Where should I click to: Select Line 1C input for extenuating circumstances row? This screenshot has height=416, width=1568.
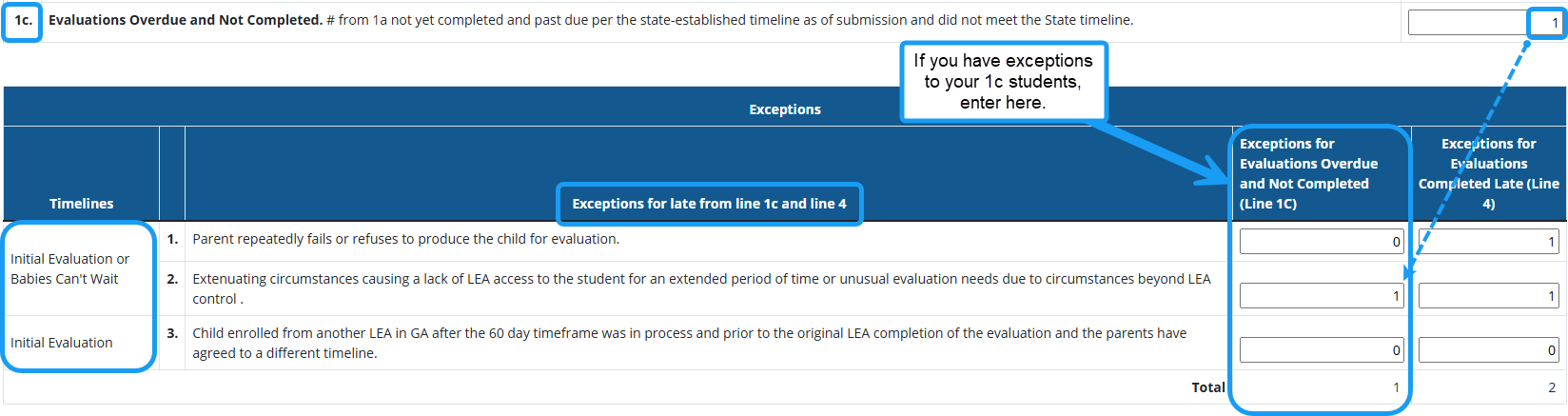[1321, 296]
